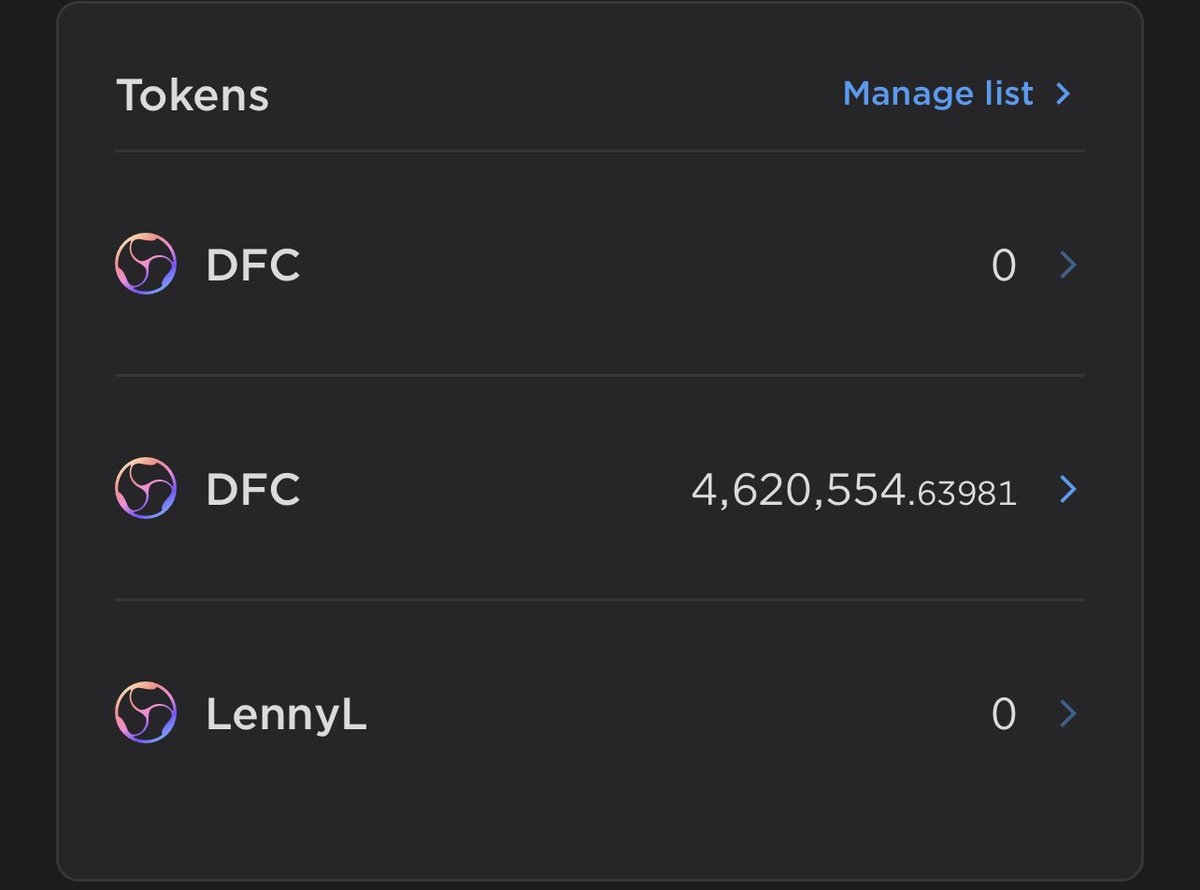This screenshot has height=890, width=1200.
Task: Expand the 4,620,554.63981 DFC row chevron
Action: click(x=1068, y=489)
